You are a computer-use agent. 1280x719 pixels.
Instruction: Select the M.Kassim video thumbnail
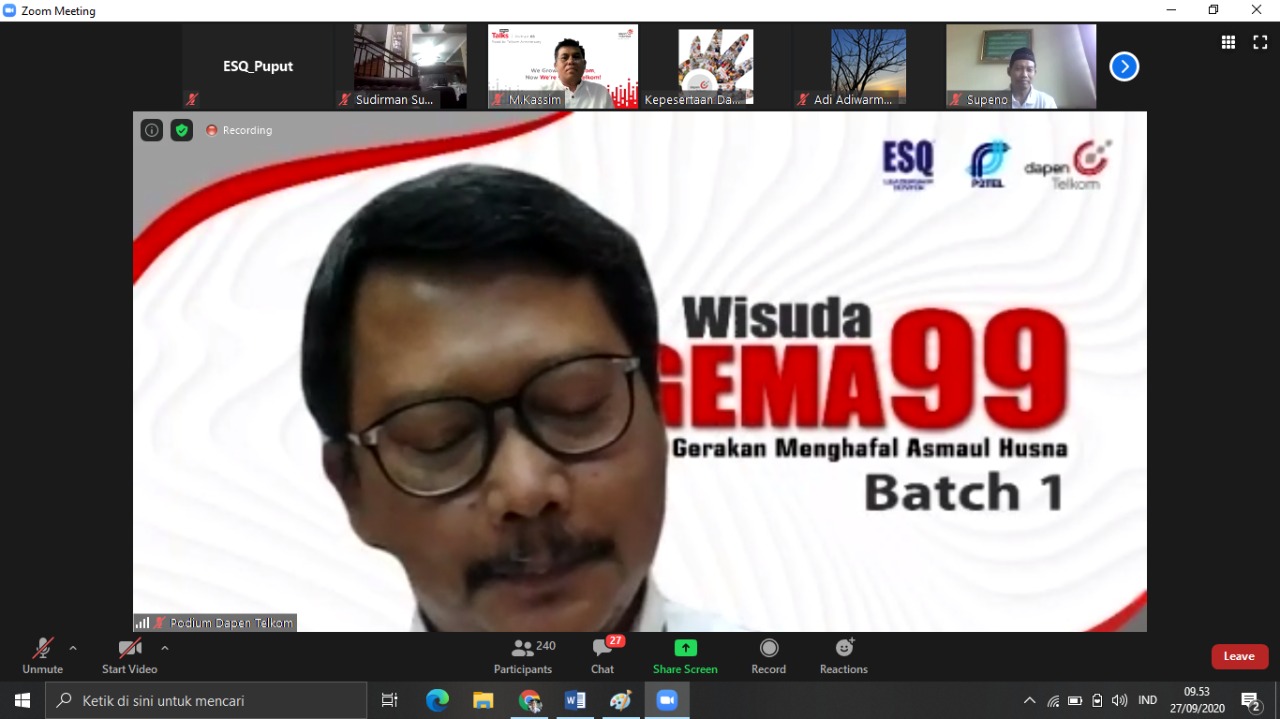point(563,66)
